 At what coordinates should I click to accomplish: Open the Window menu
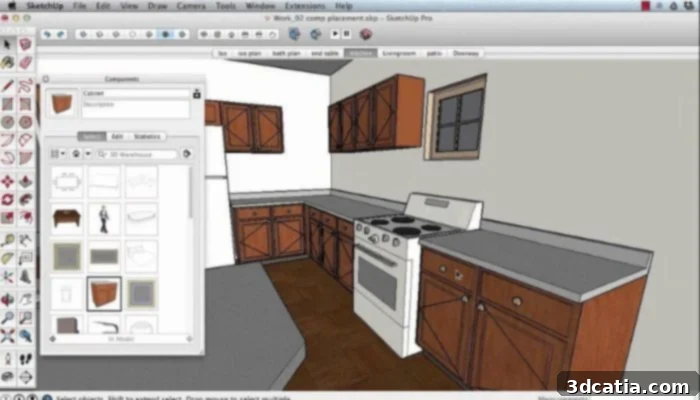click(x=260, y=6)
